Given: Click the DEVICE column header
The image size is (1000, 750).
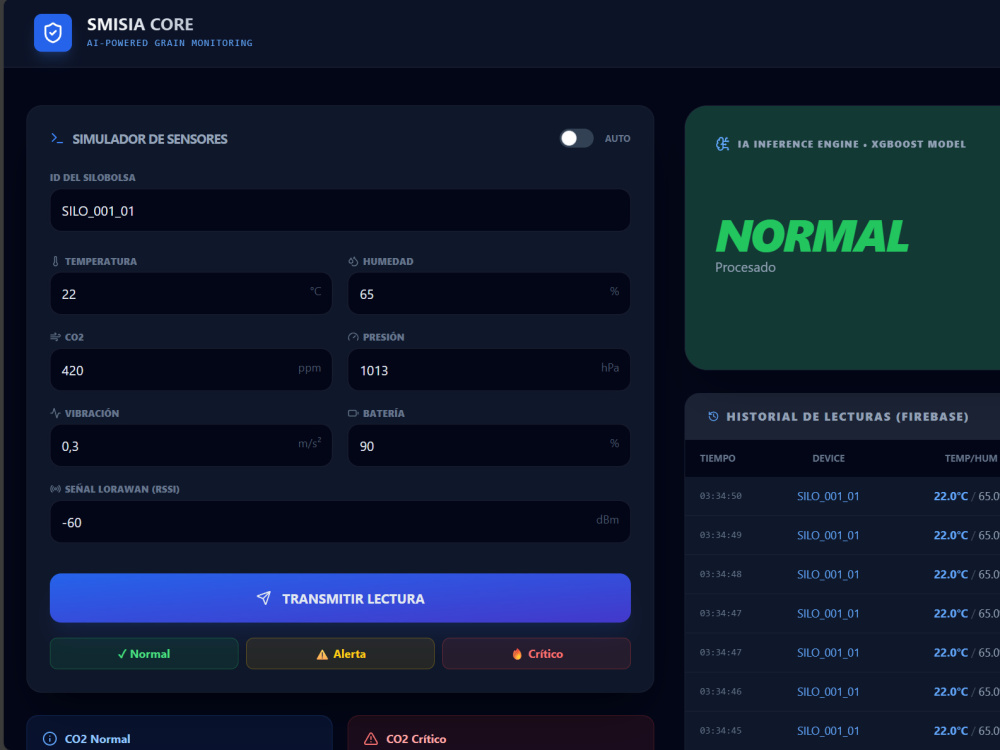Looking at the screenshot, I should click(x=828, y=459).
